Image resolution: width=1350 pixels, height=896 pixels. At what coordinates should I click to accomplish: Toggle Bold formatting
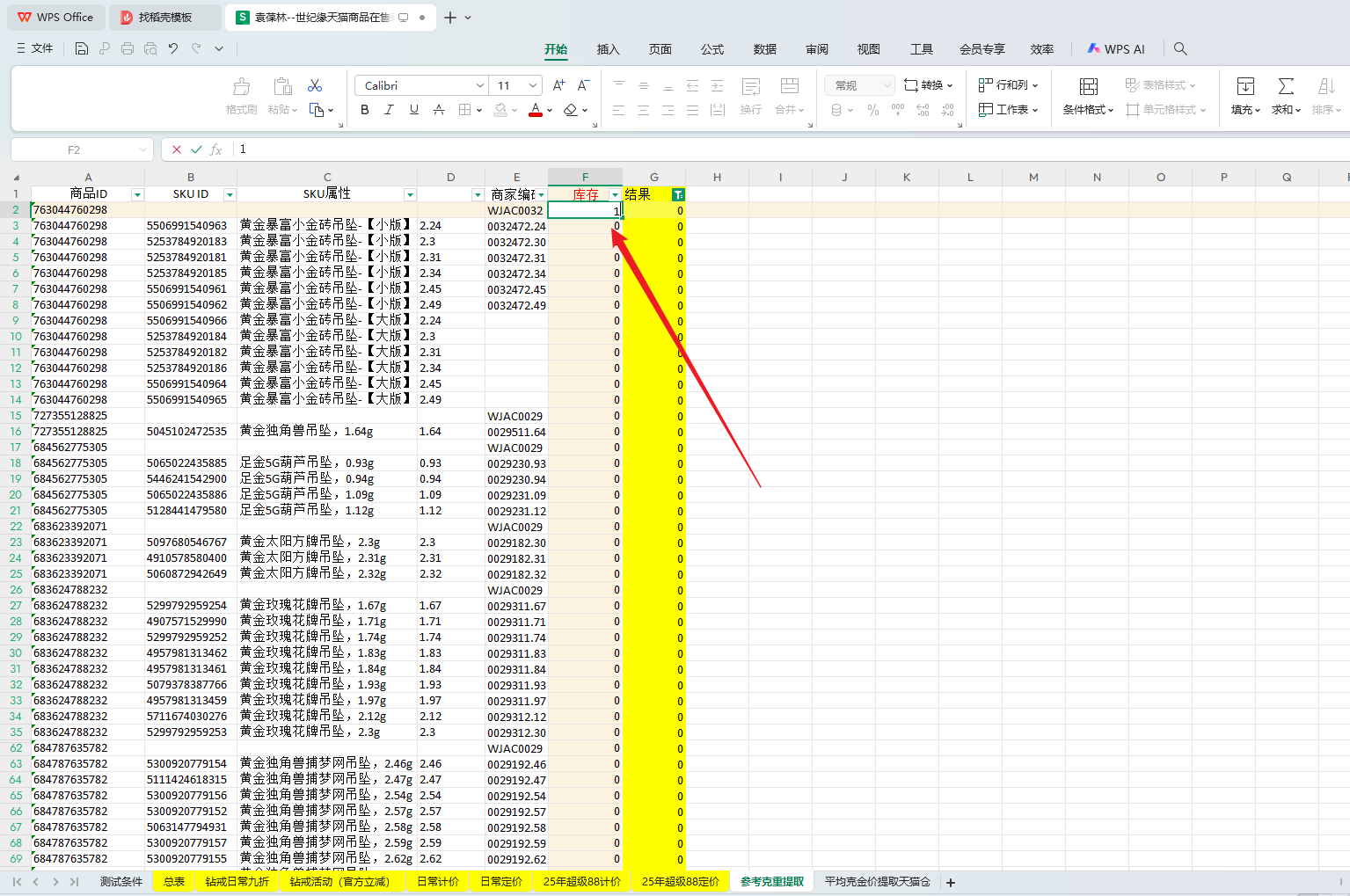[365, 110]
